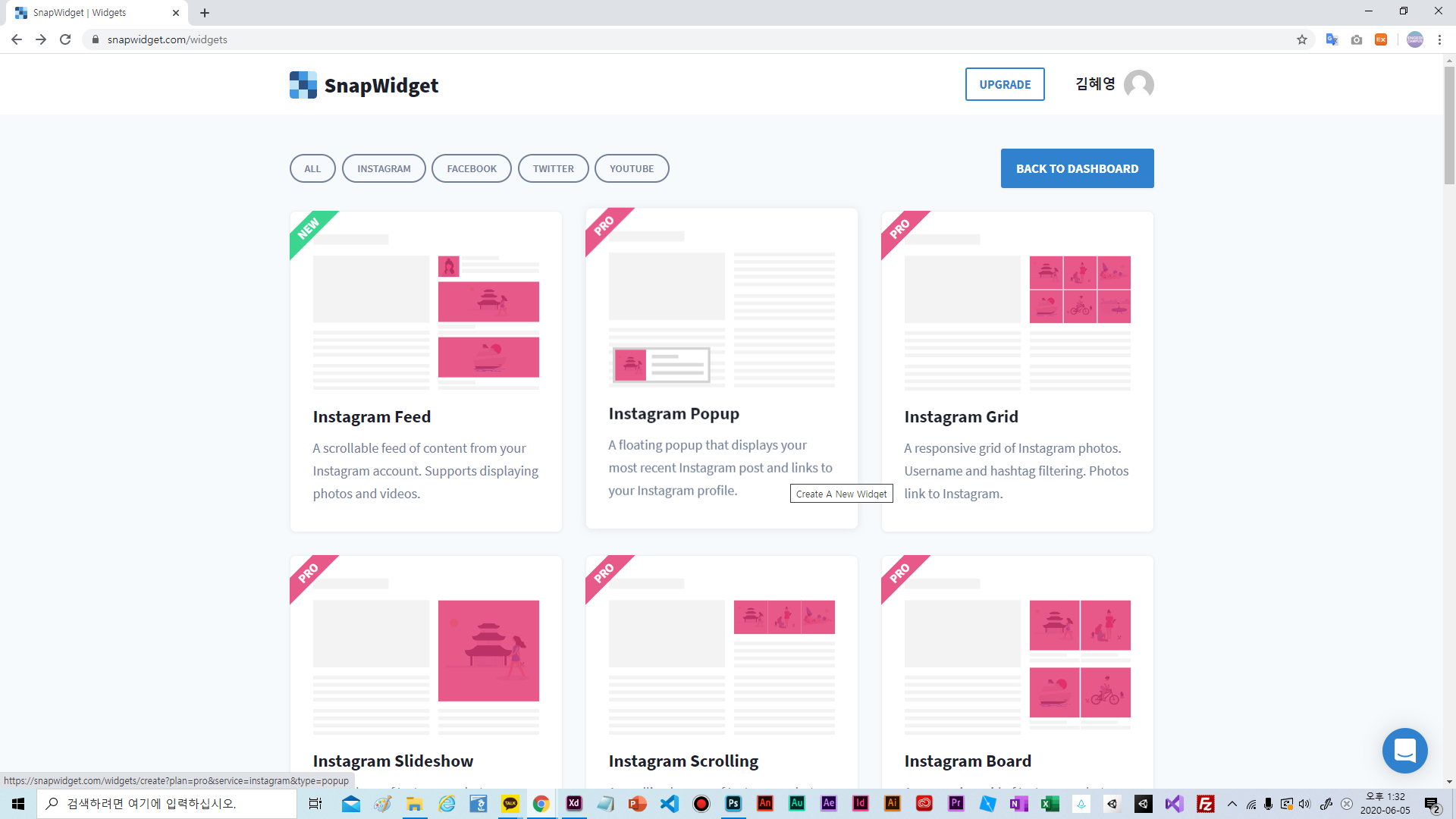Filter widgets by INSTAGRAM
This screenshot has height=819, width=1456.
coord(384,168)
